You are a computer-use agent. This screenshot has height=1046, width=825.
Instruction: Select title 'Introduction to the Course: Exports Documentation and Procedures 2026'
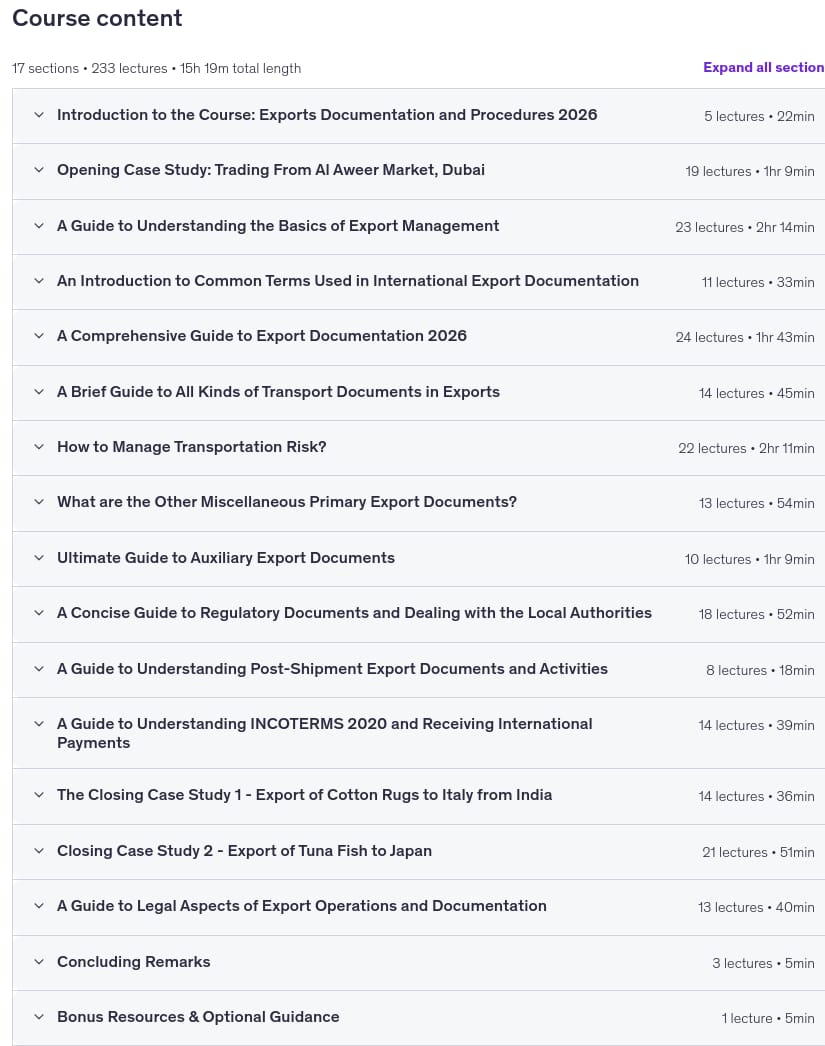[327, 115]
